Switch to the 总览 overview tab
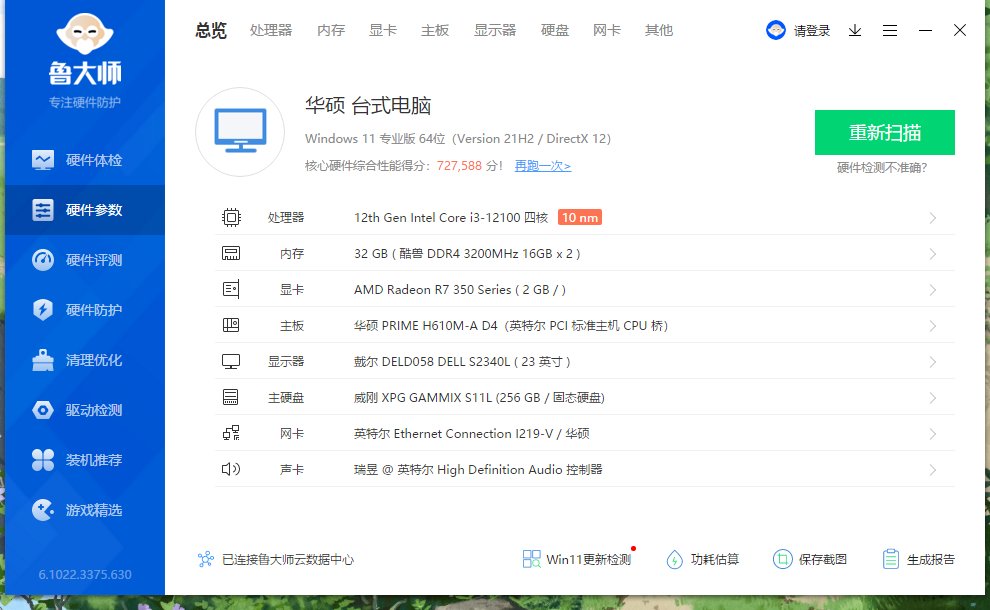Image resolution: width=990 pixels, height=610 pixels. point(211,30)
